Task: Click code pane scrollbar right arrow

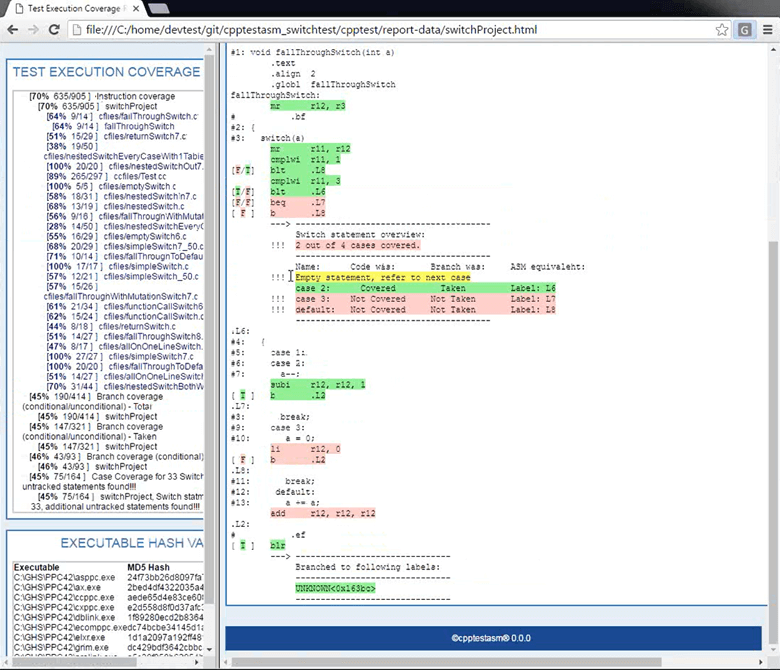Action: 761,662
